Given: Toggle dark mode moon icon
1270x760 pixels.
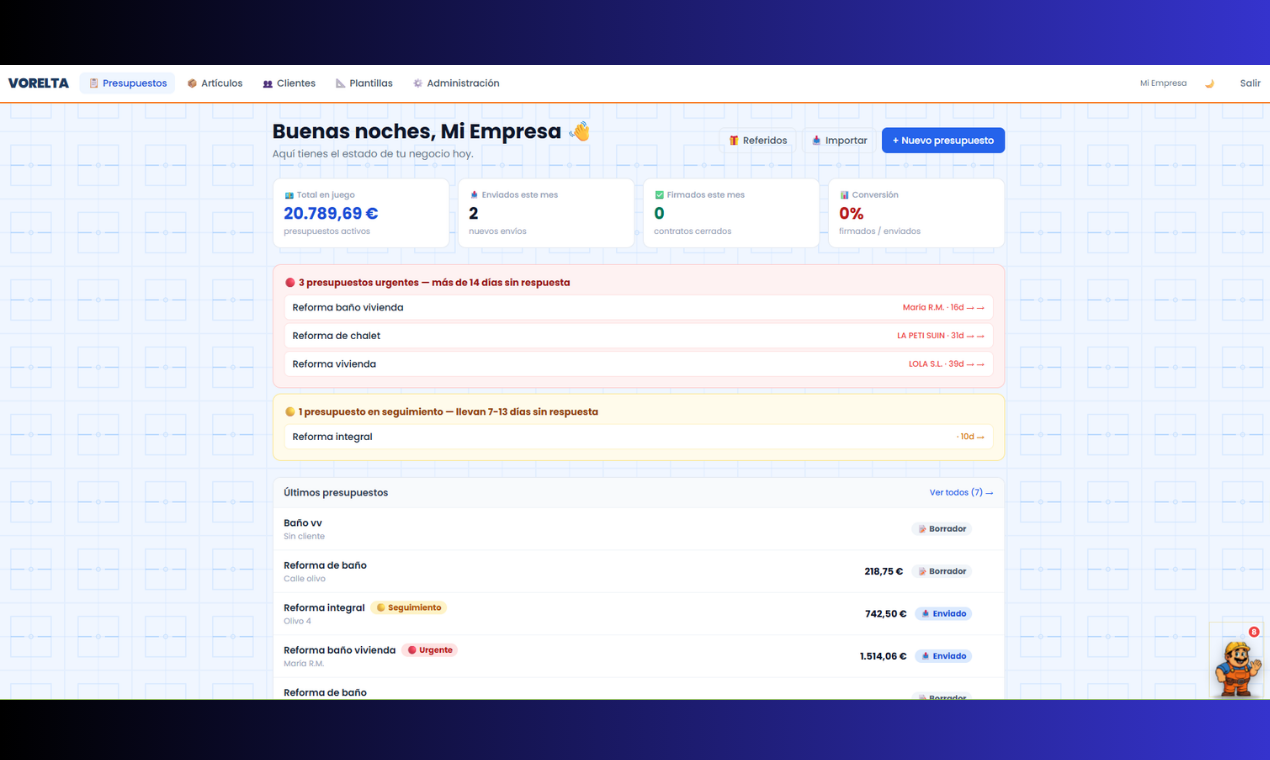Looking at the screenshot, I should pyautogui.click(x=1209, y=84).
